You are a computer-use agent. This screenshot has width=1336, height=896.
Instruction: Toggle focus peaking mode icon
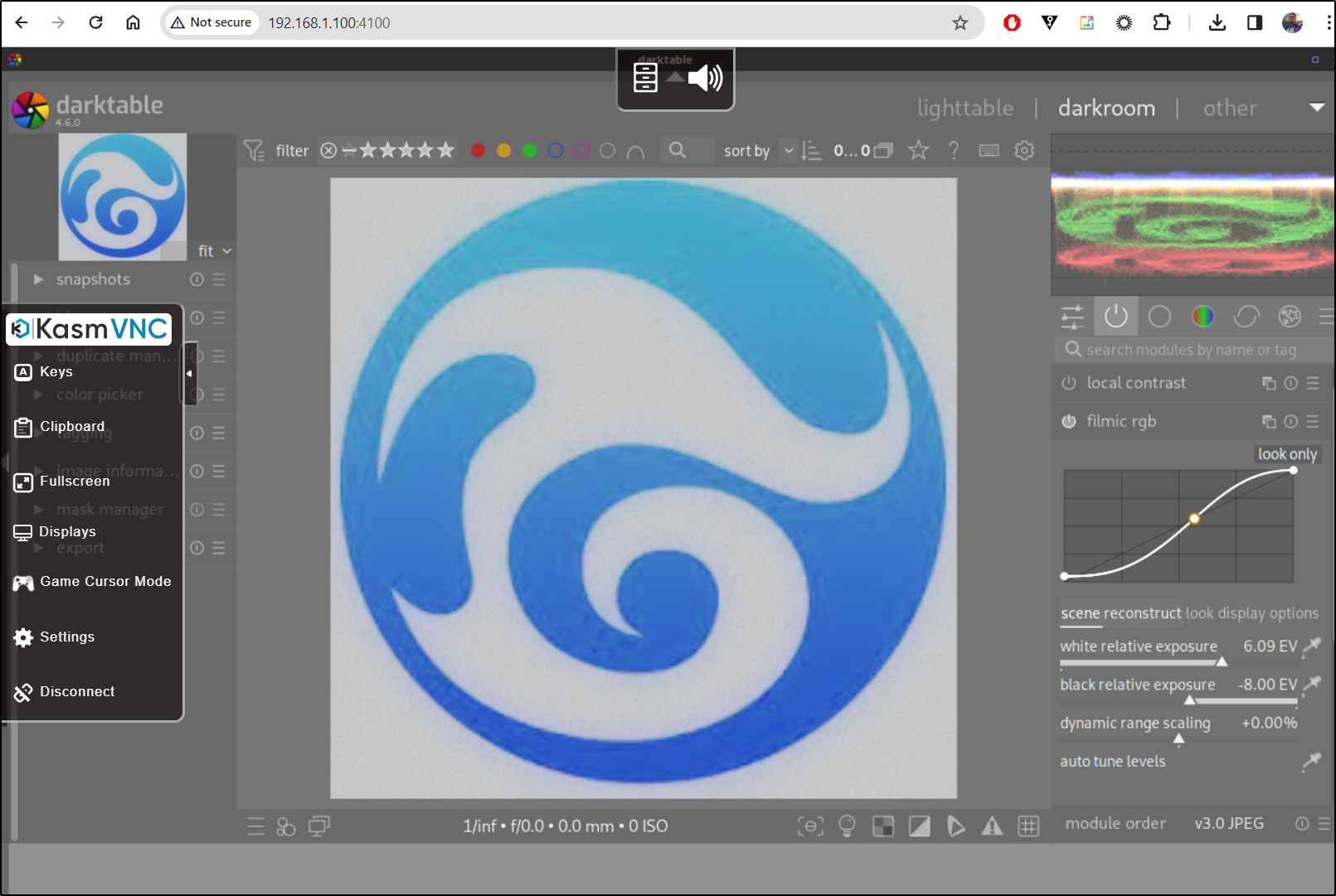810,826
